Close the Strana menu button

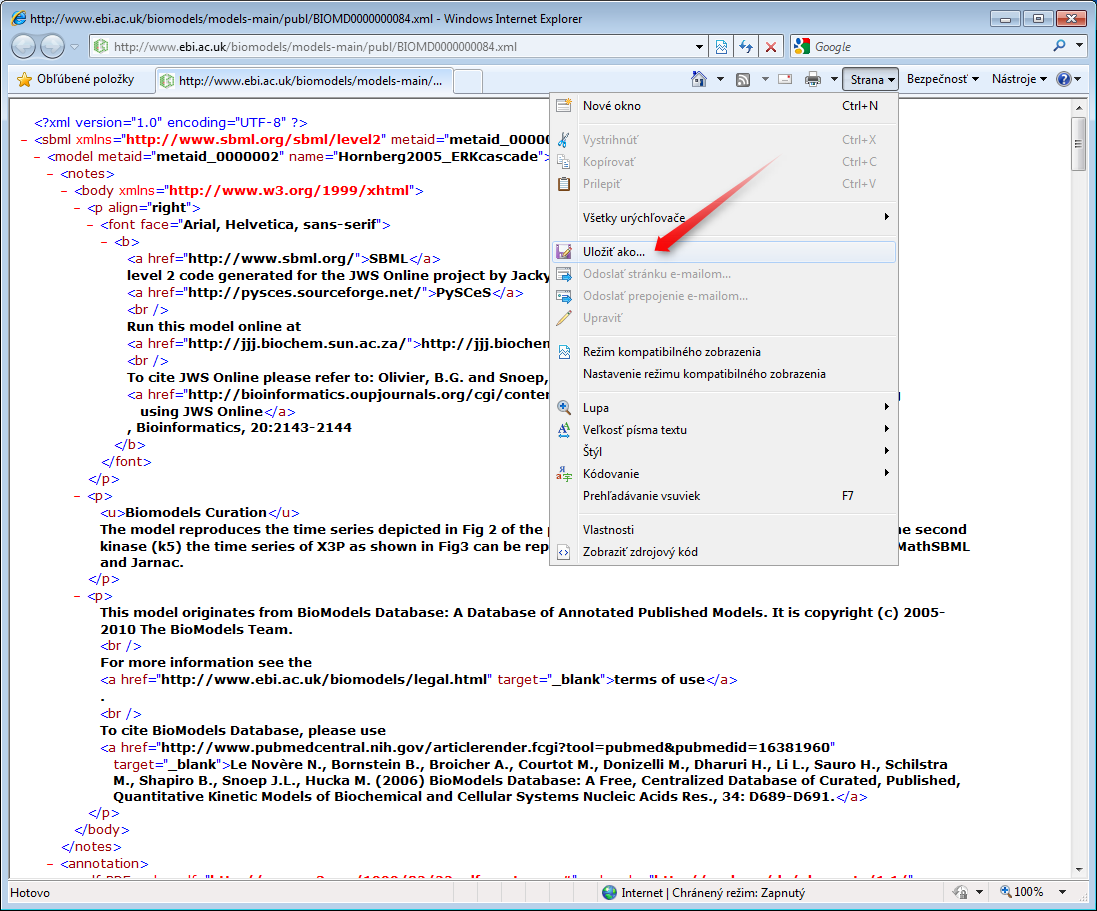click(870, 79)
